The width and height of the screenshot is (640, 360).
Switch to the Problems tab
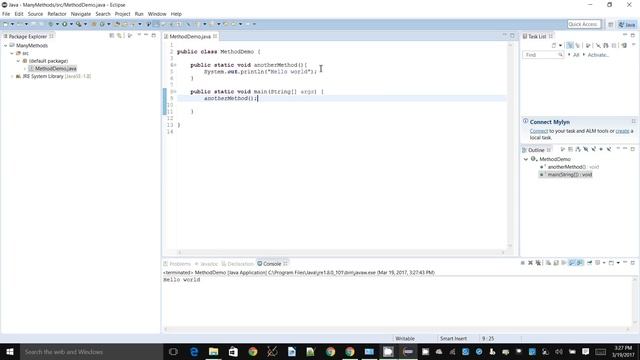(x=177, y=264)
